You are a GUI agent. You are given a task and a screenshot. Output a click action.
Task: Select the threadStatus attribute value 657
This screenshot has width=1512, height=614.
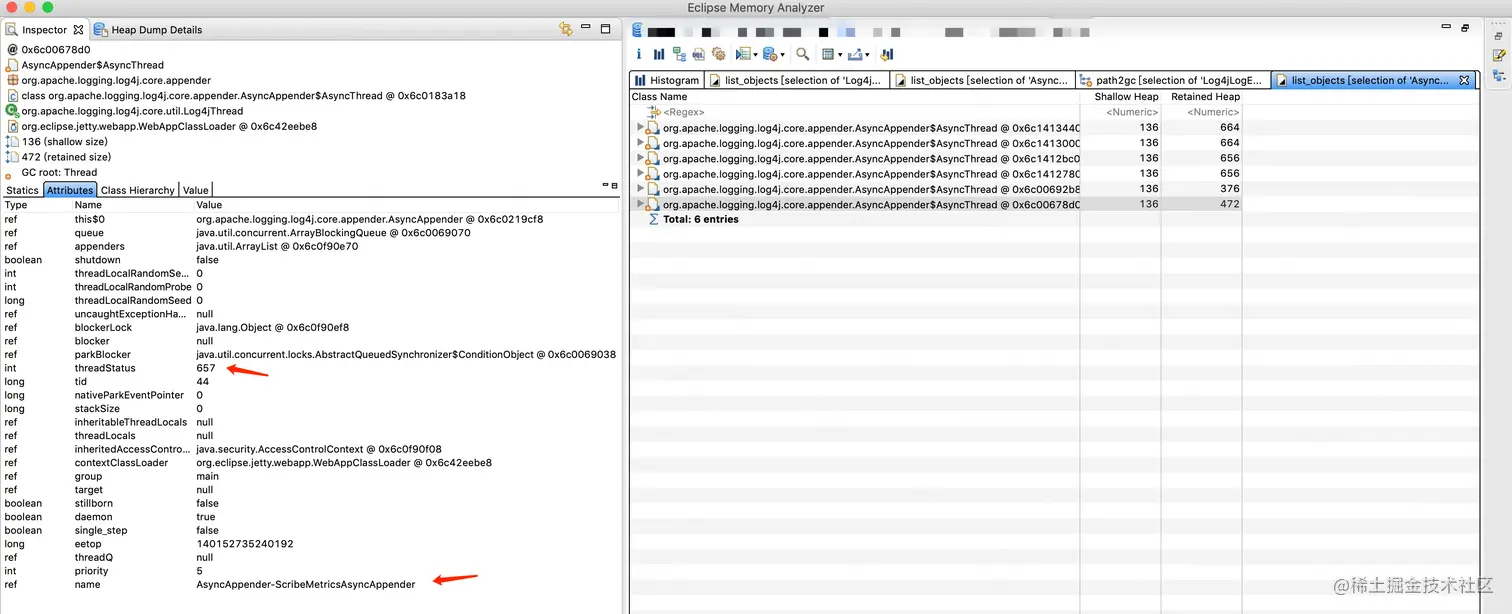(x=205, y=368)
